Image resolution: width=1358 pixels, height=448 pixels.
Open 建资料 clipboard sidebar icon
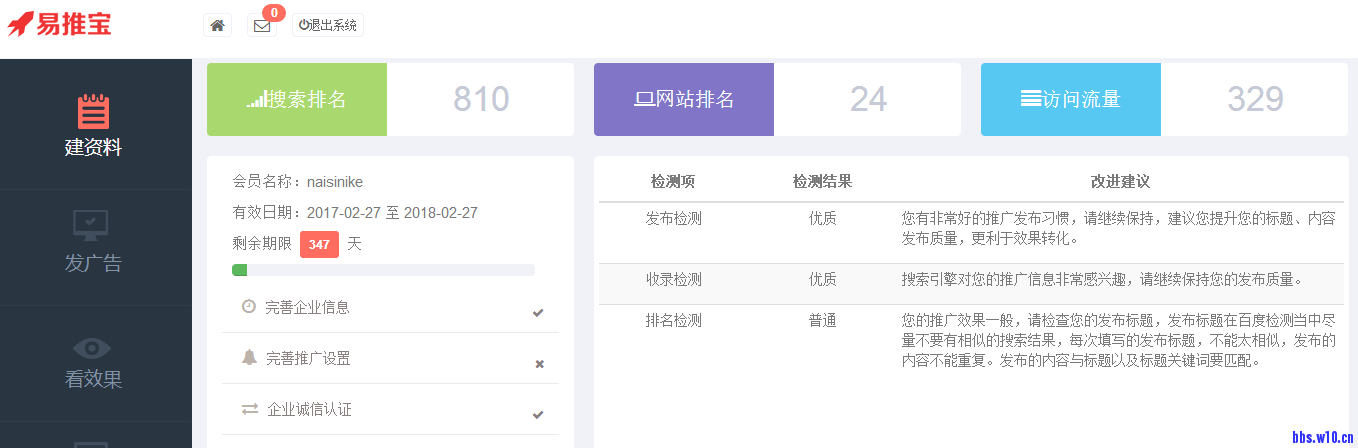click(93, 112)
